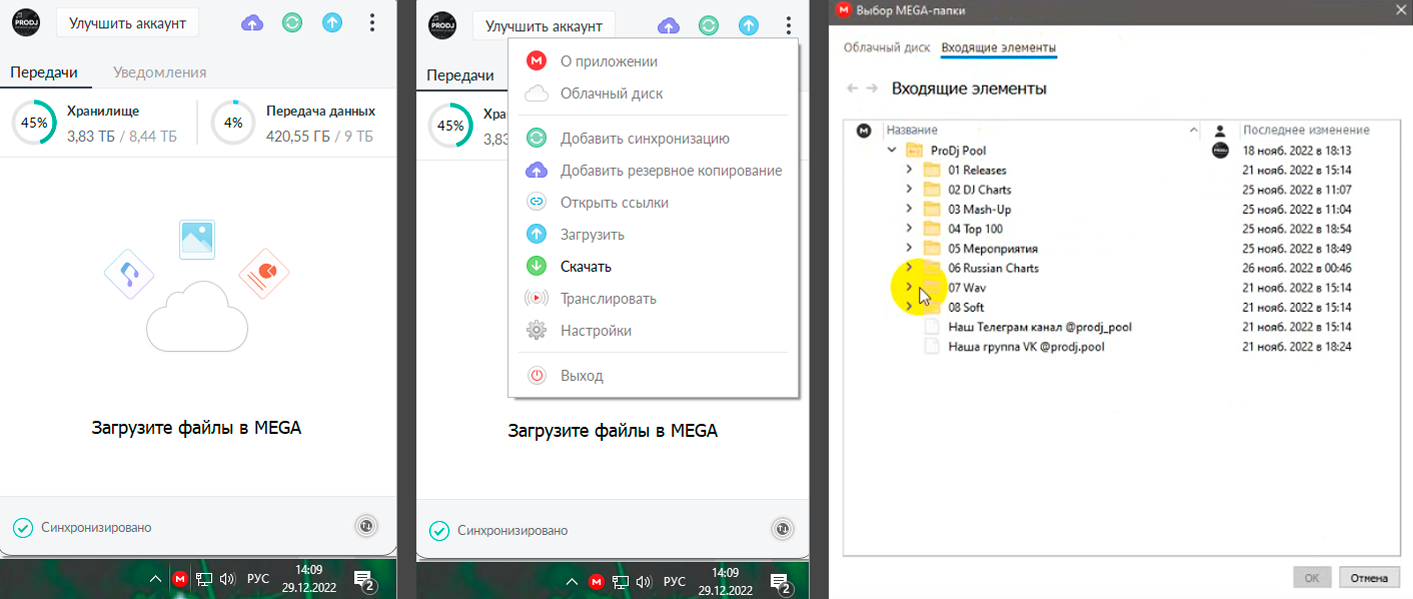Collapse the ProDj Pool root folder
1413x599 pixels.
point(891,150)
